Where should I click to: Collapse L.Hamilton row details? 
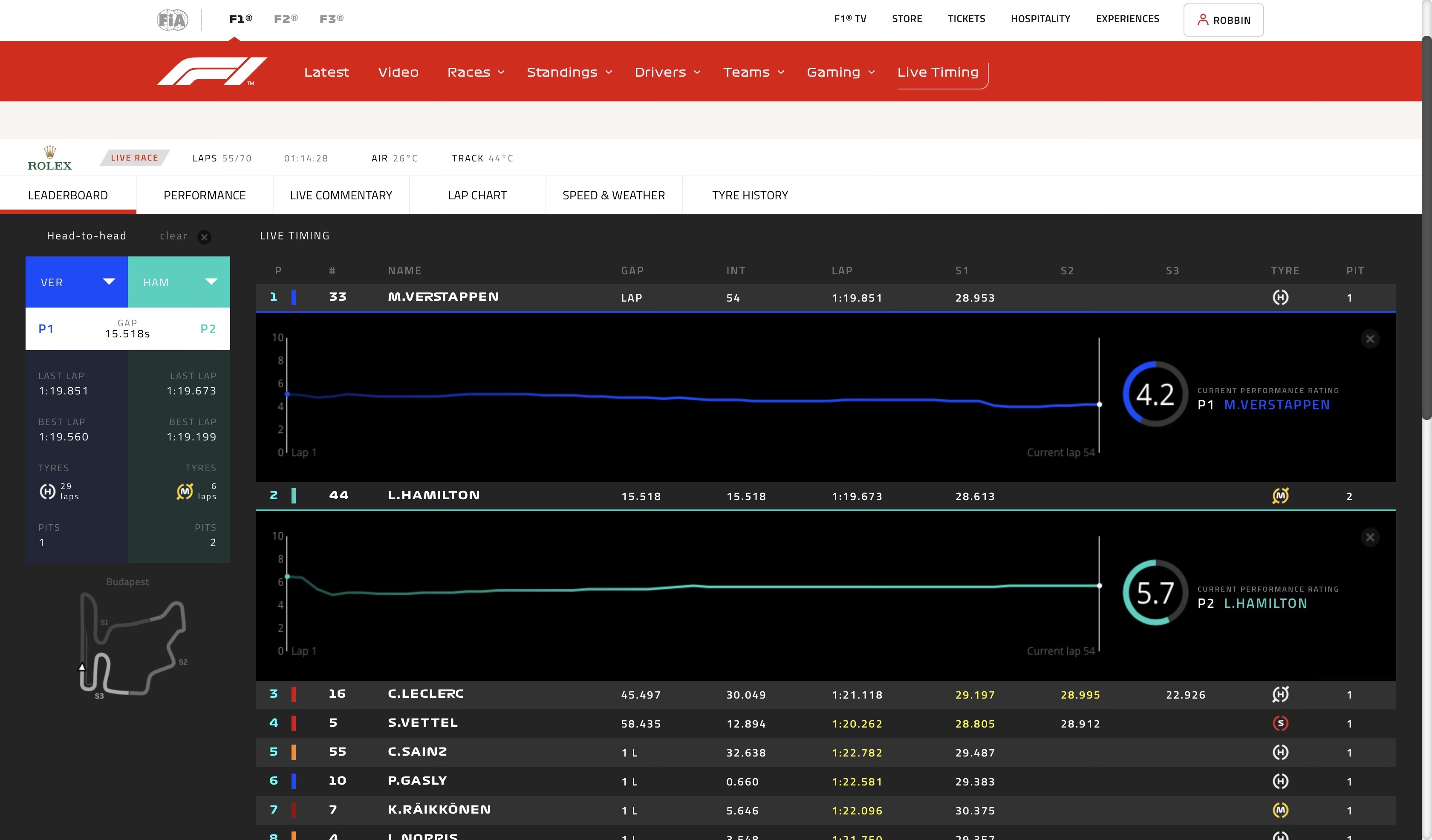pos(826,496)
